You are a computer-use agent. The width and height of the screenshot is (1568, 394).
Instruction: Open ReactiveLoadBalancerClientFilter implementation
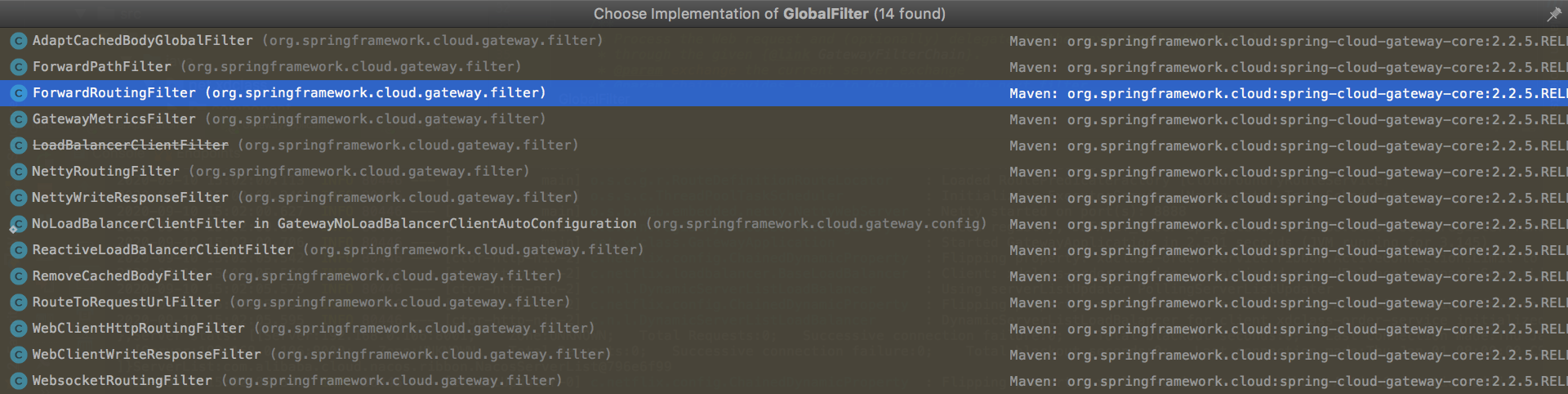(x=163, y=250)
